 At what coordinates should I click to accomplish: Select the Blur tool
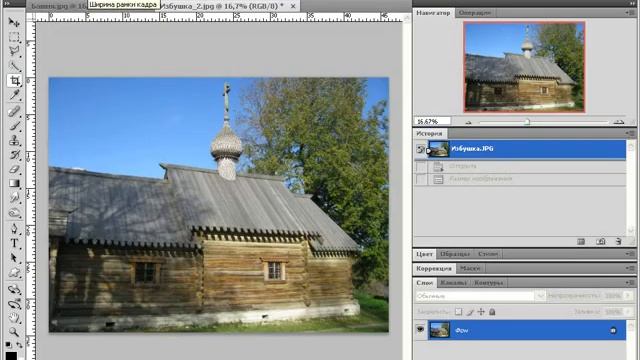pos(14,198)
